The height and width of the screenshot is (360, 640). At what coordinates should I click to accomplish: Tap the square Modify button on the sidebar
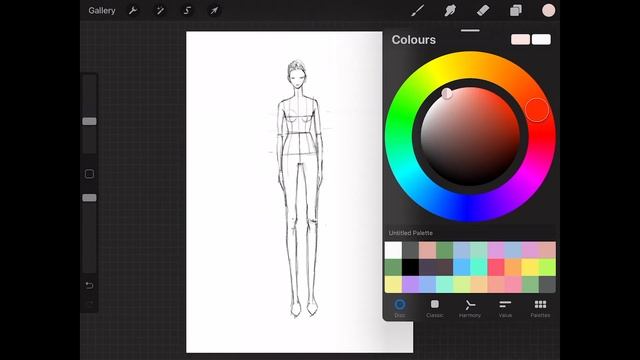(x=89, y=174)
